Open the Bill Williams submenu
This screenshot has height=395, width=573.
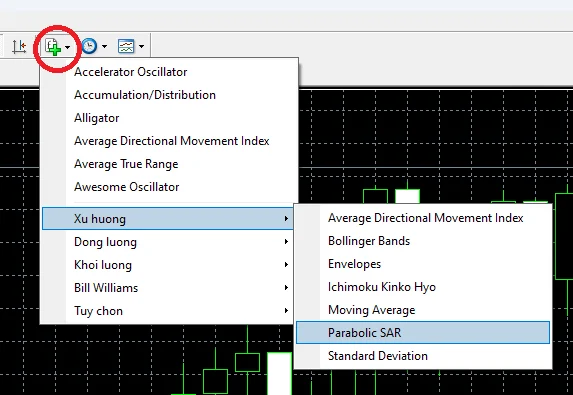point(168,288)
